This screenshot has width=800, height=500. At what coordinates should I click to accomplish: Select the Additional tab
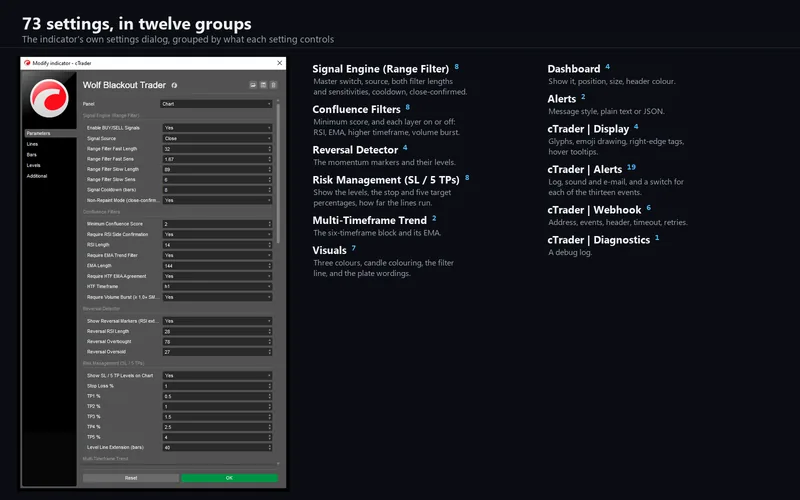click(x=37, y=176)
